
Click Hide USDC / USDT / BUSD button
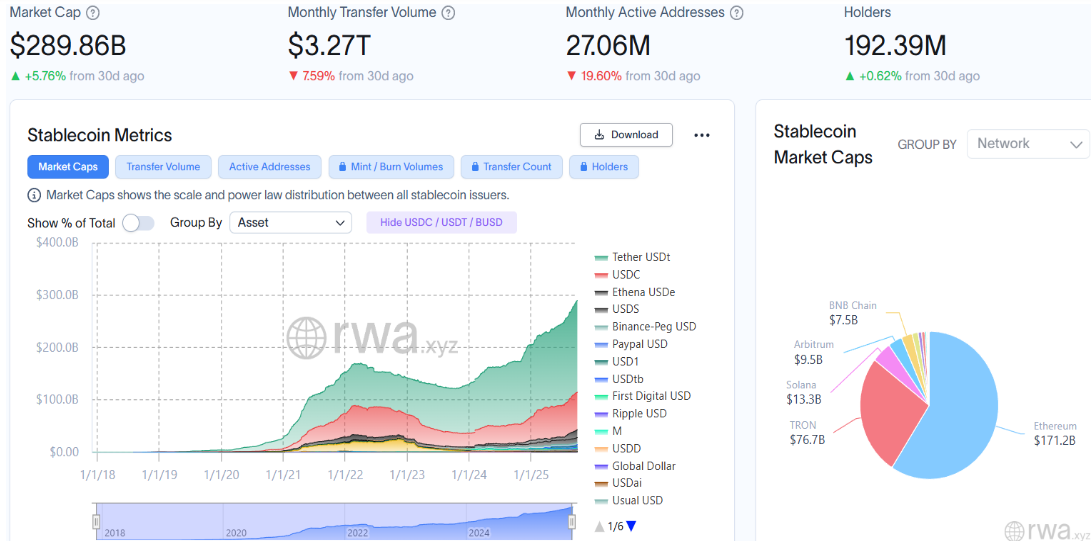(x=441, y=222)
